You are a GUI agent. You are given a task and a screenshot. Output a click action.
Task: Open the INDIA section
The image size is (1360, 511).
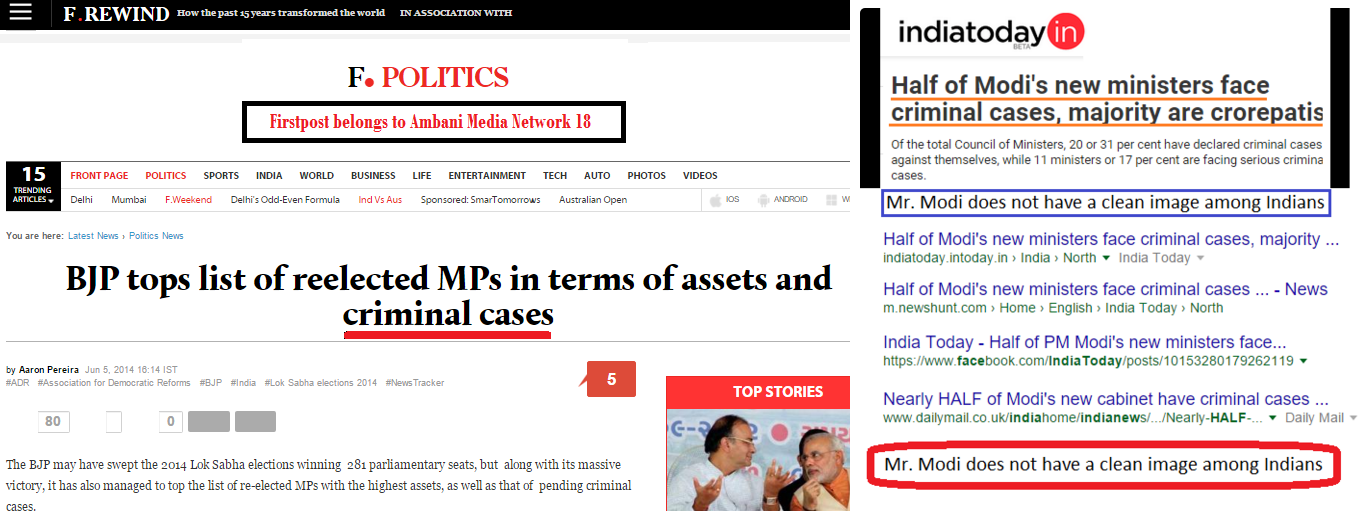click(269, 176)
